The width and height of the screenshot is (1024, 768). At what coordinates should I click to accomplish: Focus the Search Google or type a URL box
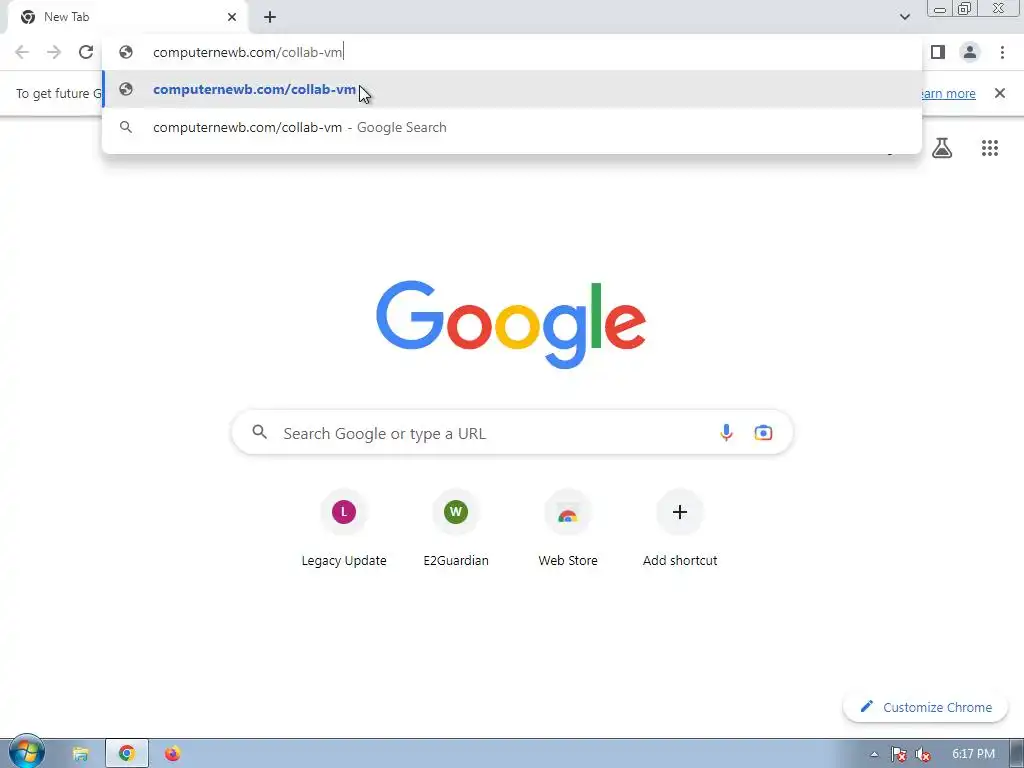pyautogui.click(x=512, y=432)
